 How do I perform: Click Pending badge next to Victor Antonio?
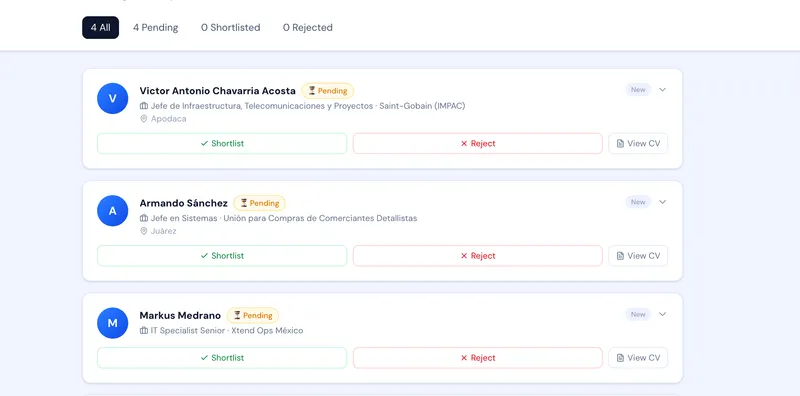328,91
